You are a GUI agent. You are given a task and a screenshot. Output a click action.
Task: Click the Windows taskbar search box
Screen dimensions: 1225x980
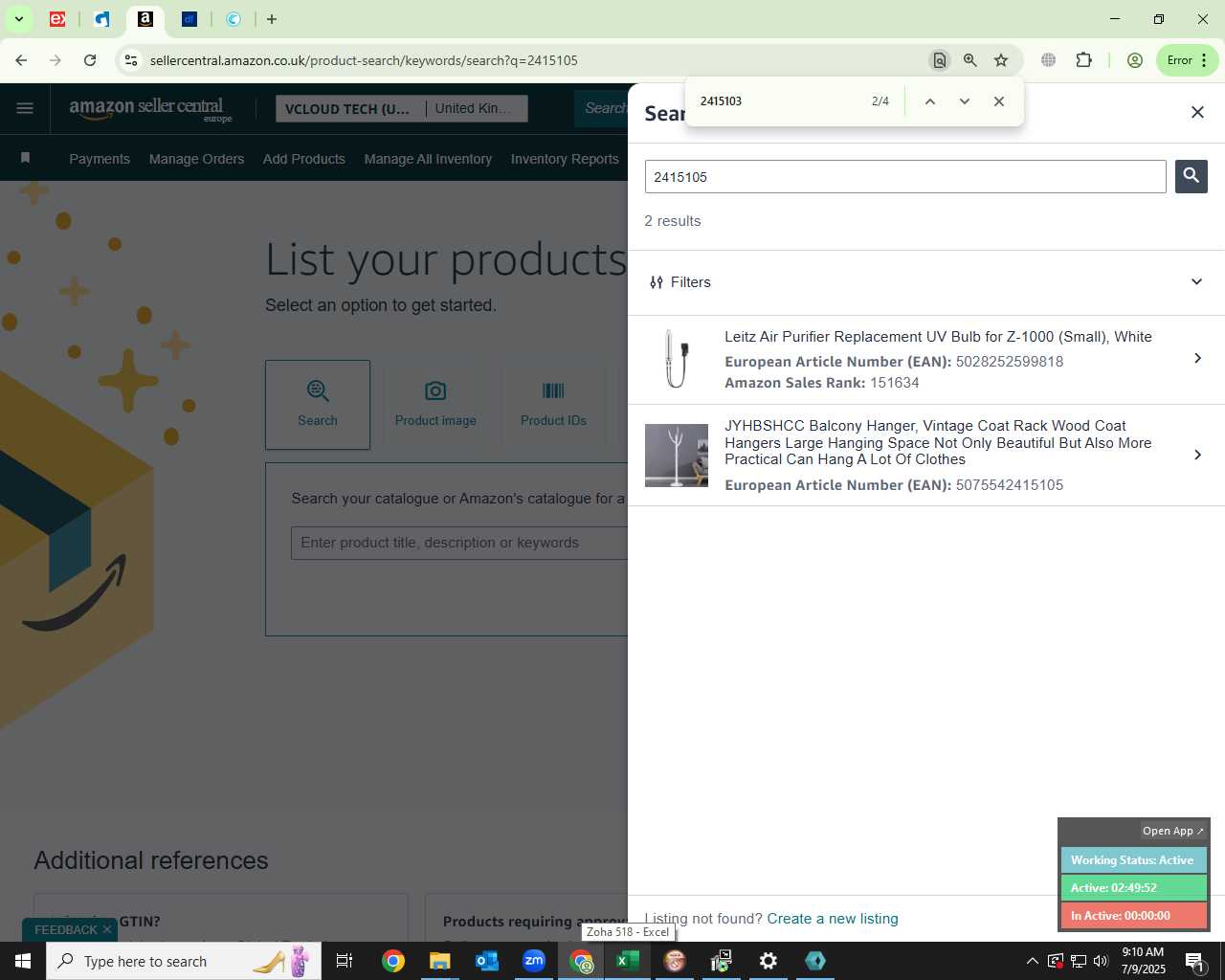pyautogui.click(x=184, y=961)
